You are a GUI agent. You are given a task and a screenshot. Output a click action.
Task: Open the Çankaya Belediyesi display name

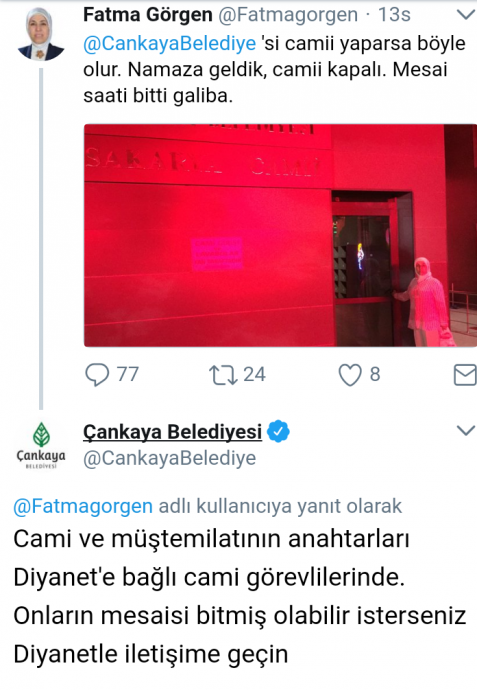point(172,432)
